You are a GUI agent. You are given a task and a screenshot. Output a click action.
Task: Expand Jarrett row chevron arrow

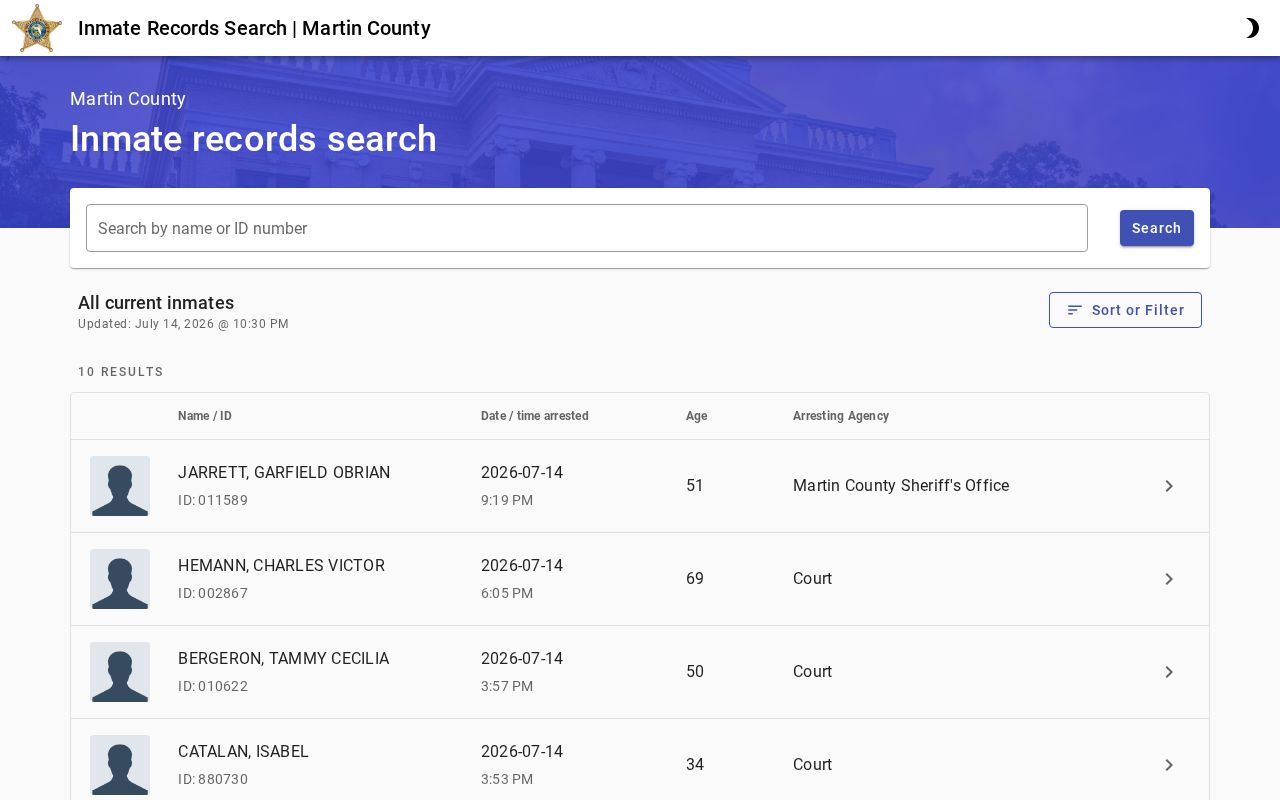1169,486
